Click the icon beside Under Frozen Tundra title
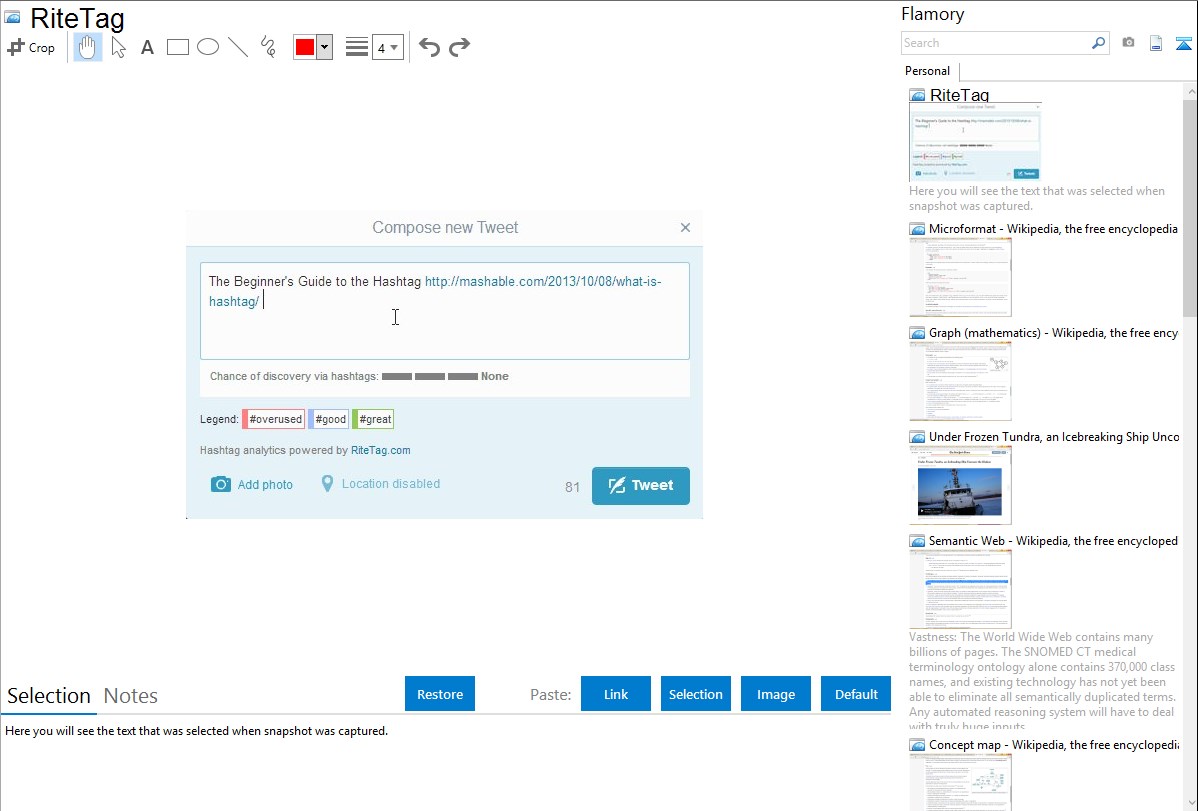1198x811 pixels. point(917,437)
